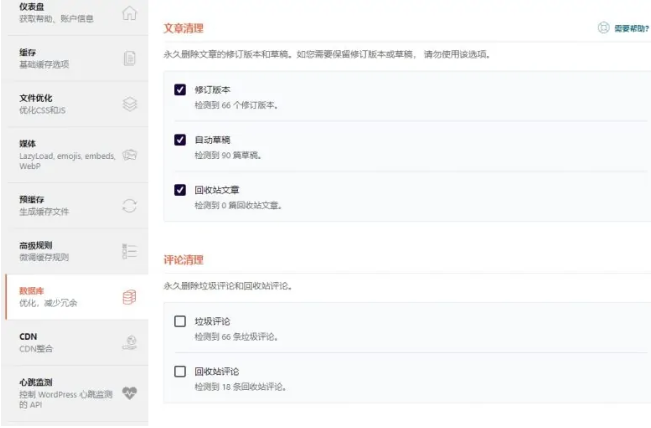Click the text 检测到 66 个修订版本
Viewport: 651px width, 428px height.
[x=236, y=105]
